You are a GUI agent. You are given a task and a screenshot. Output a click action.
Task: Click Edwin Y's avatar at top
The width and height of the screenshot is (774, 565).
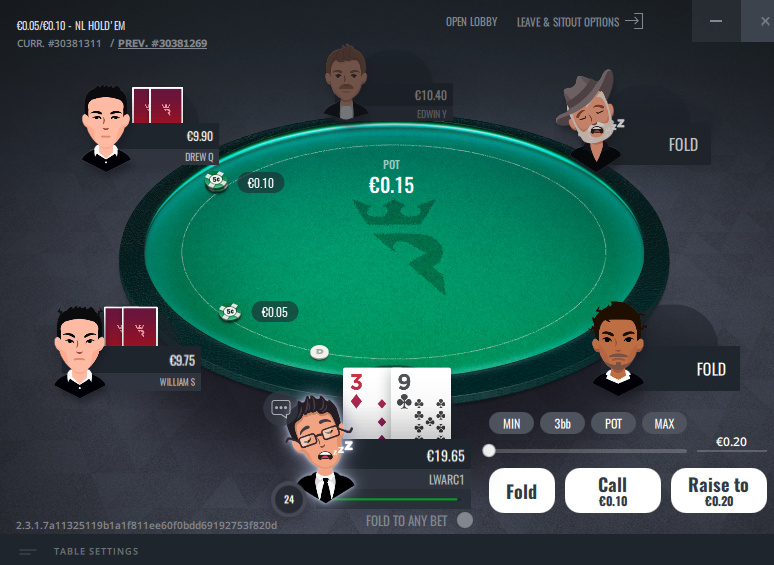click(x=346, y=82)
